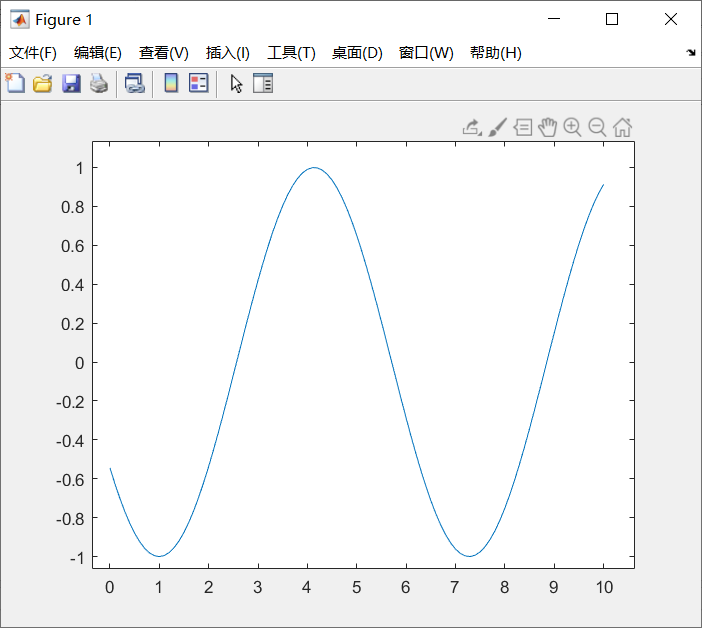Click the x-axis tick label 2

point(209,587)
